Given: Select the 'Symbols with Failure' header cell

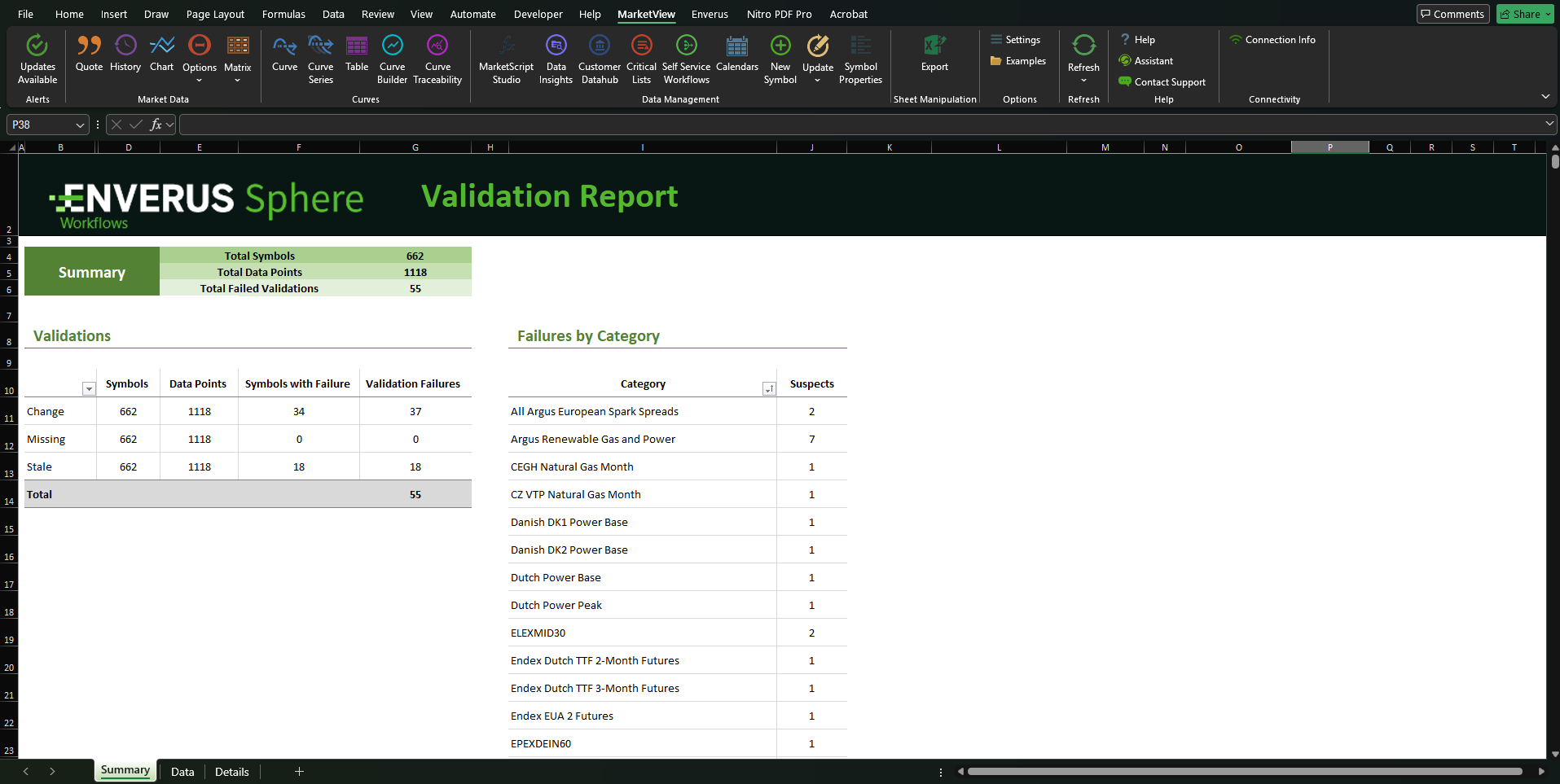Looking at the screenshot, I should coord(298,383).
